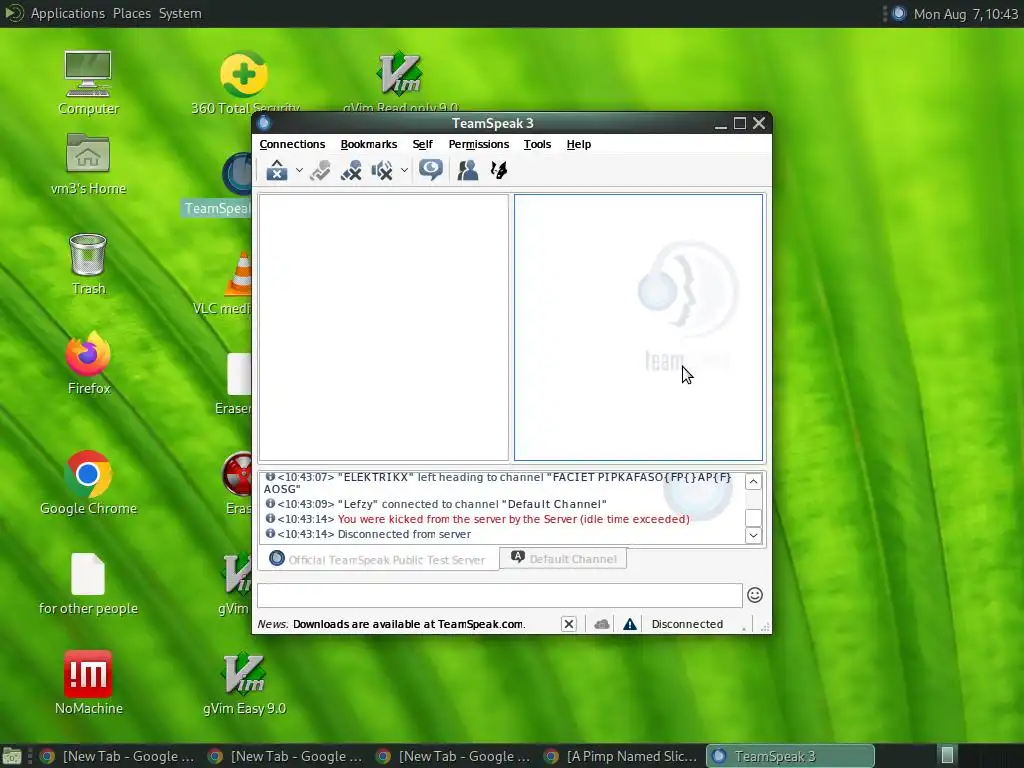Click the 'Disconnected from server' log line

404,534
